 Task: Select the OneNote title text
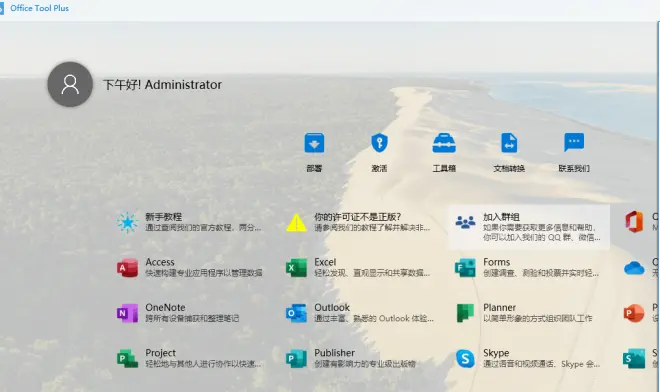165,307
